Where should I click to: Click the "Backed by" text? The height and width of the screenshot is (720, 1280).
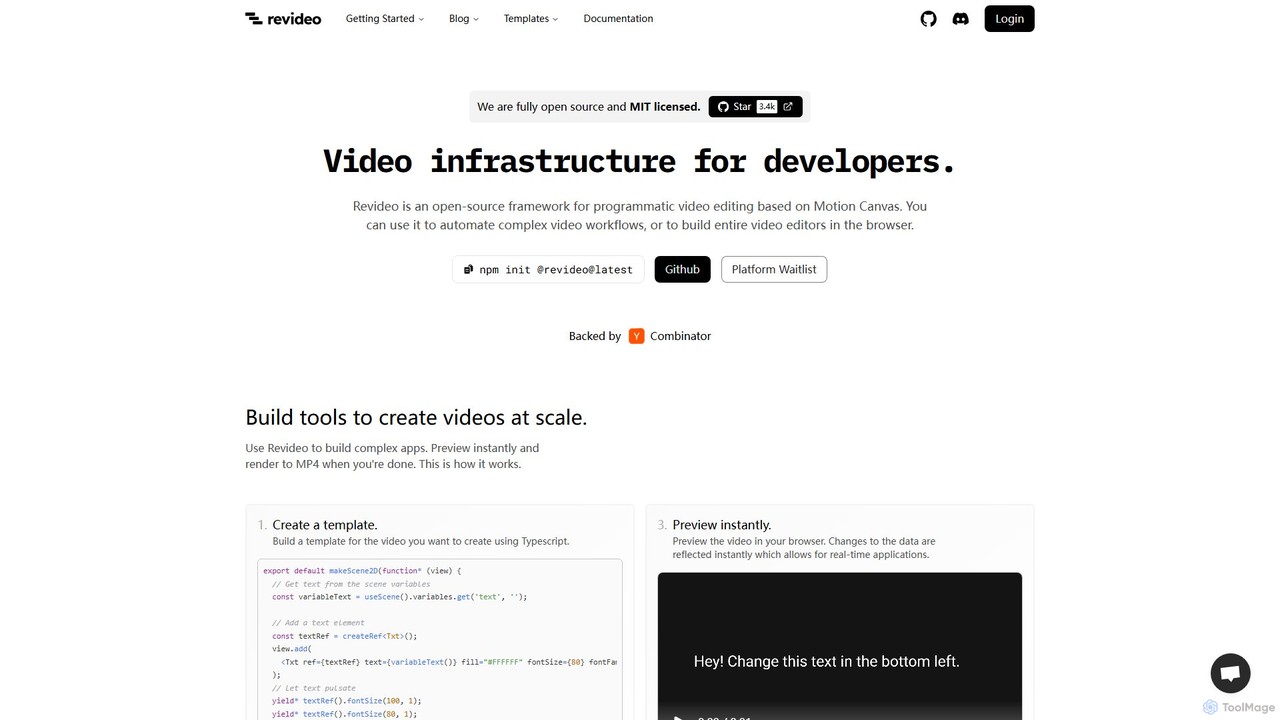click(595, 336)
